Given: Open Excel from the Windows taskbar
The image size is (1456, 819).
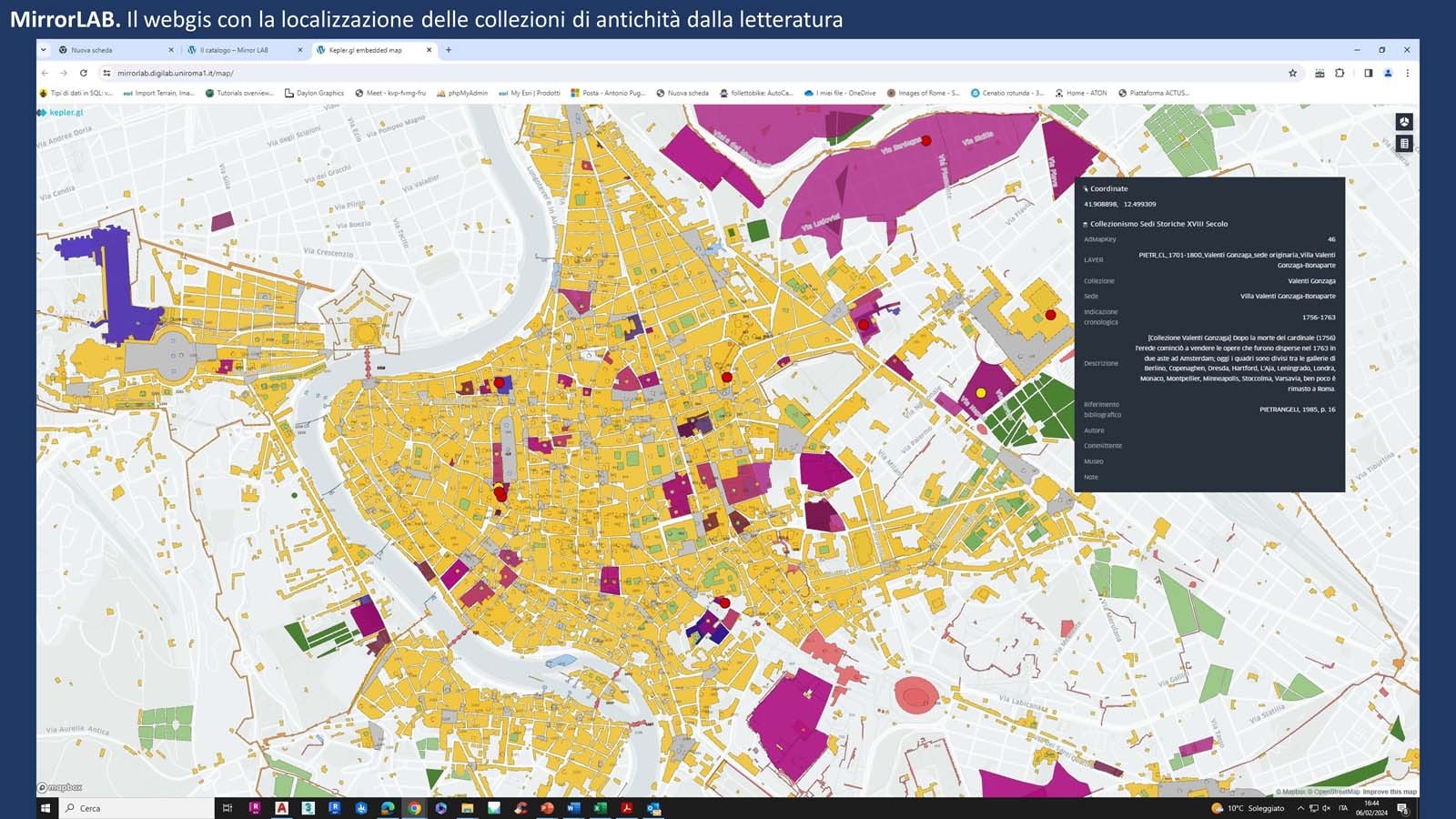Looking at the screenshot, I should (x=600, y=808).
